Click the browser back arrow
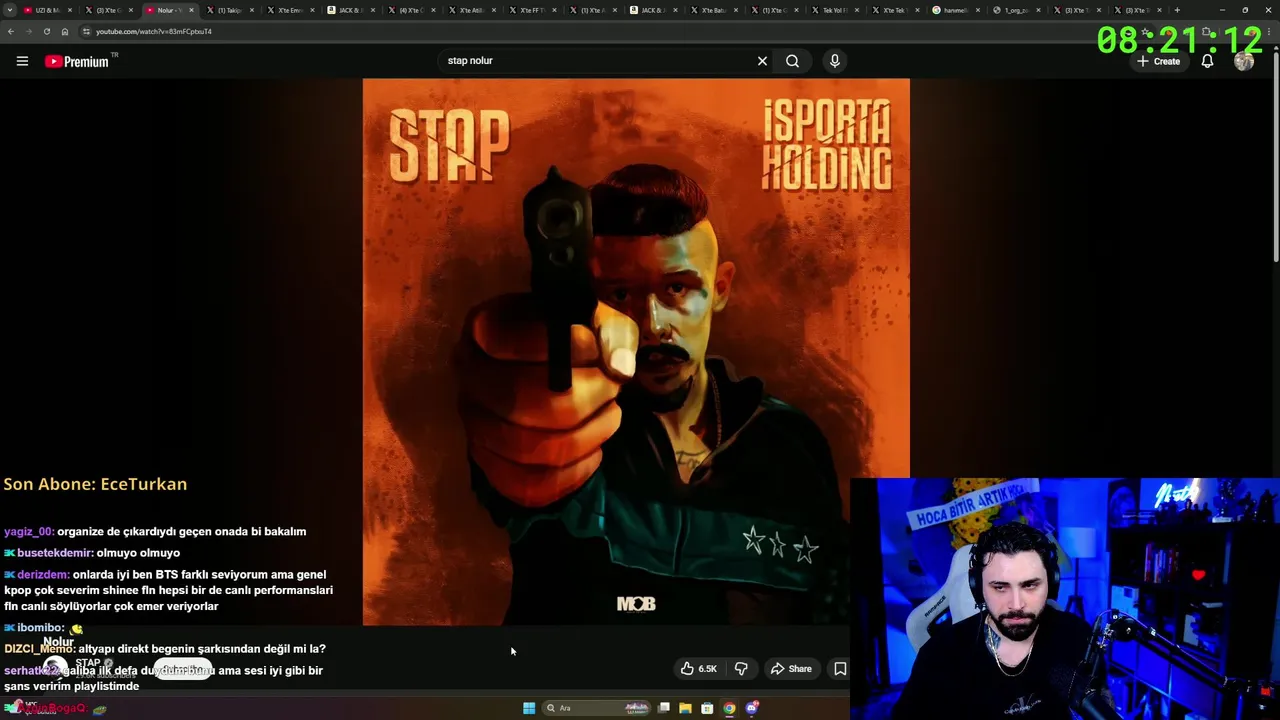This screenshot has width=1280, height=720. 10,31
